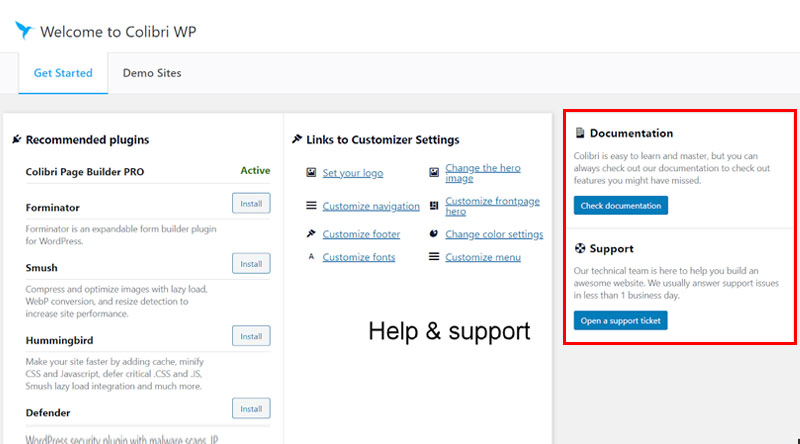Screen dimensions: 800x444
Task: Click the menu lines icon beside Customize menu
Action: pyautogui.click(x=434, y=256)
